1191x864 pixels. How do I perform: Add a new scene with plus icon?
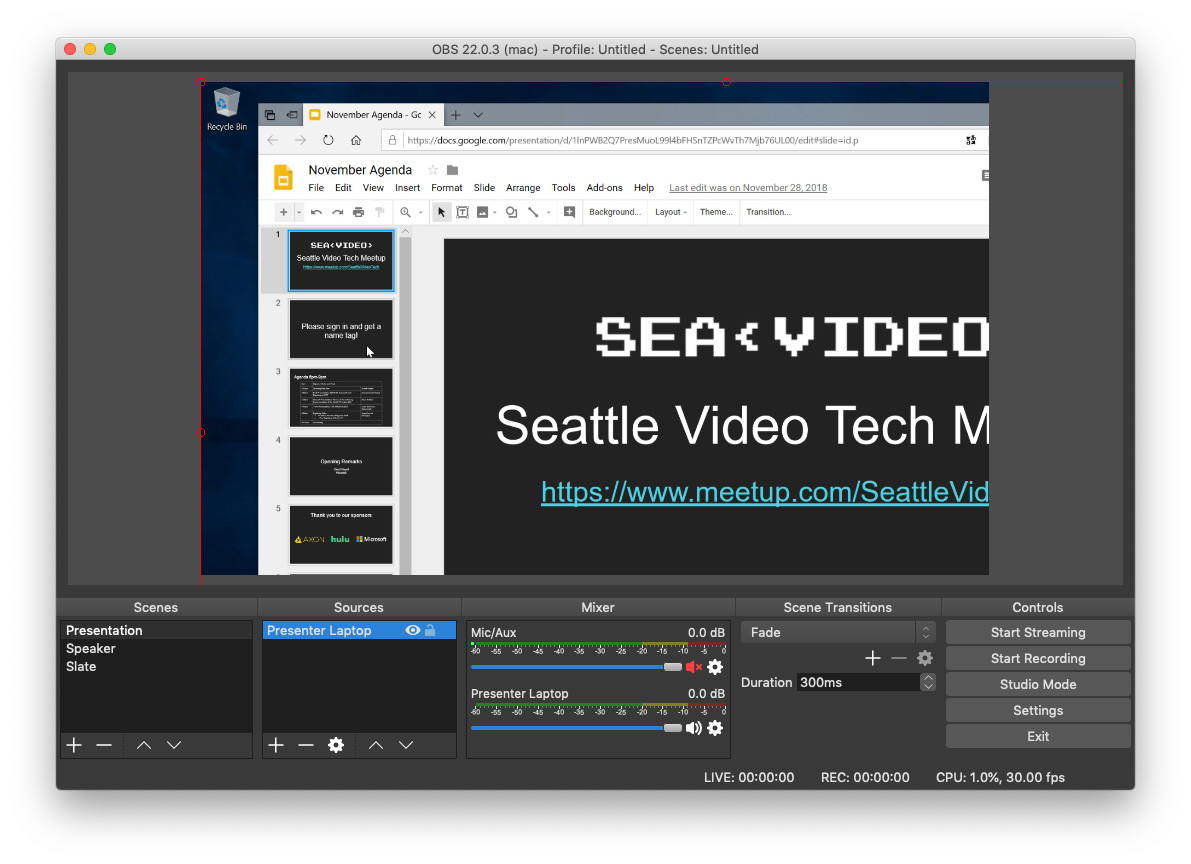tap(74, 745)
